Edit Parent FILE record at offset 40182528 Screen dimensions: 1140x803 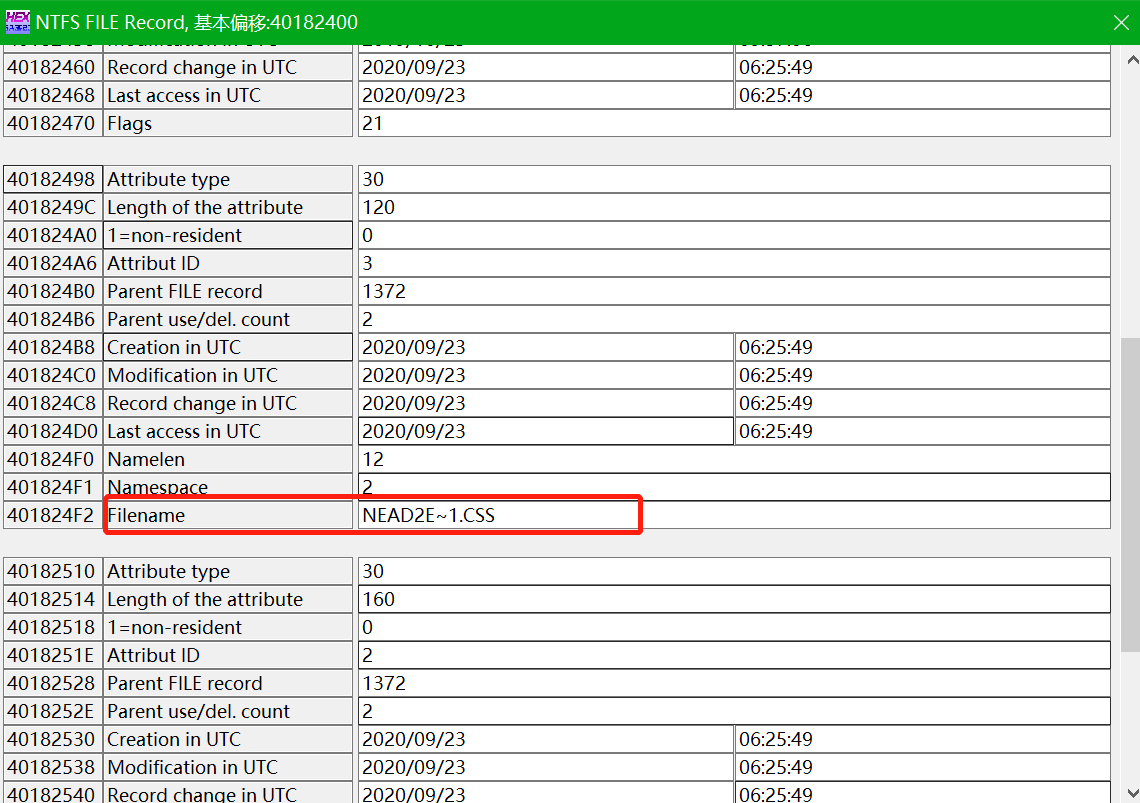click(734, 684)
